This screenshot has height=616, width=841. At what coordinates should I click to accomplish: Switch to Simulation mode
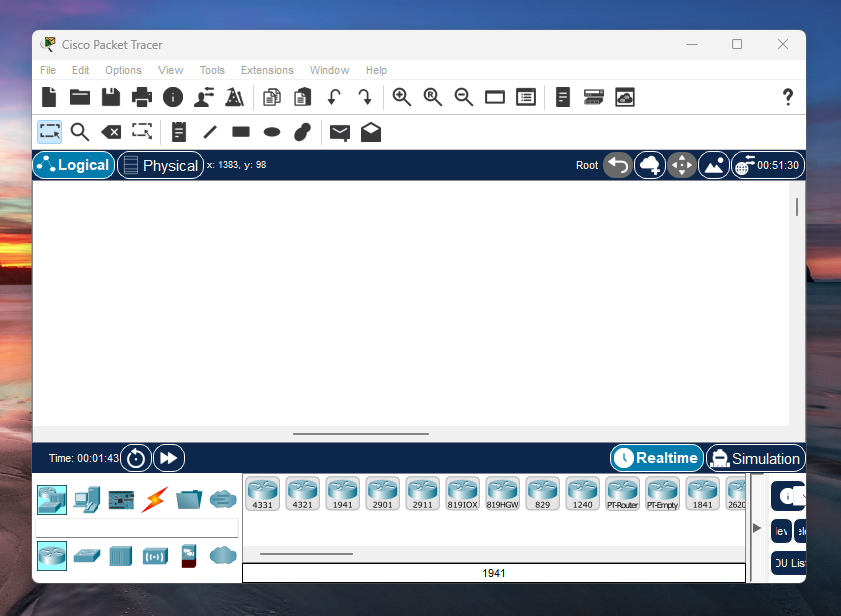coord(755,458)
